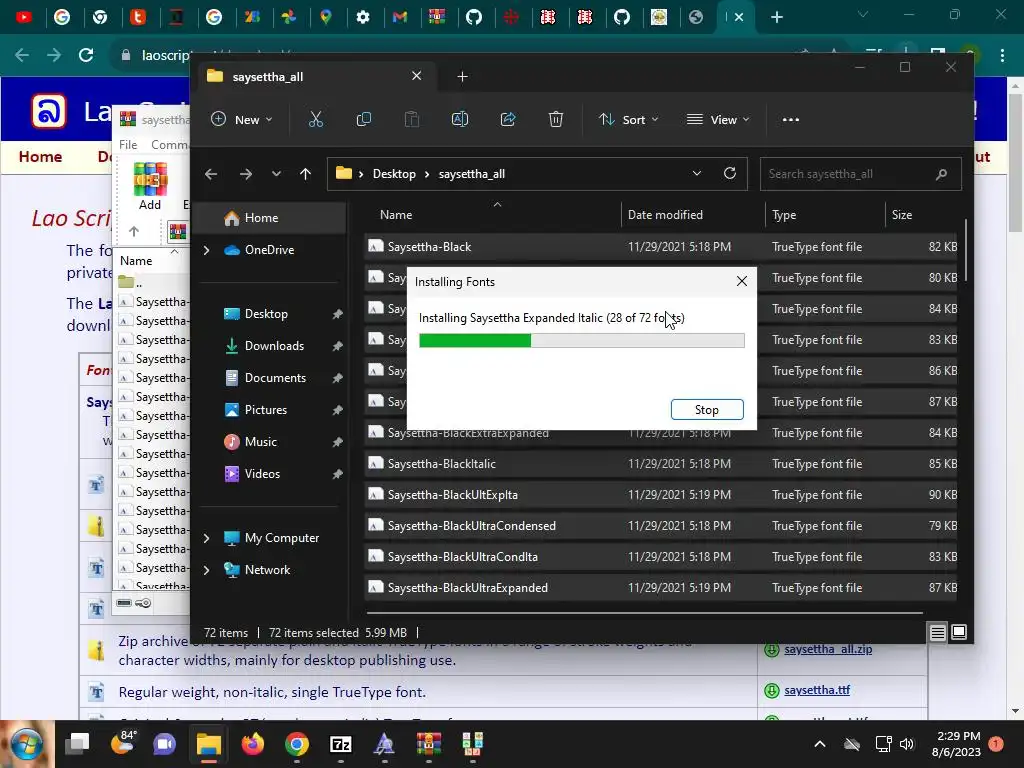Viewport: 1024px width, 768px height.
Task: Open the New dropdown in Explorer
Action: 242,120
